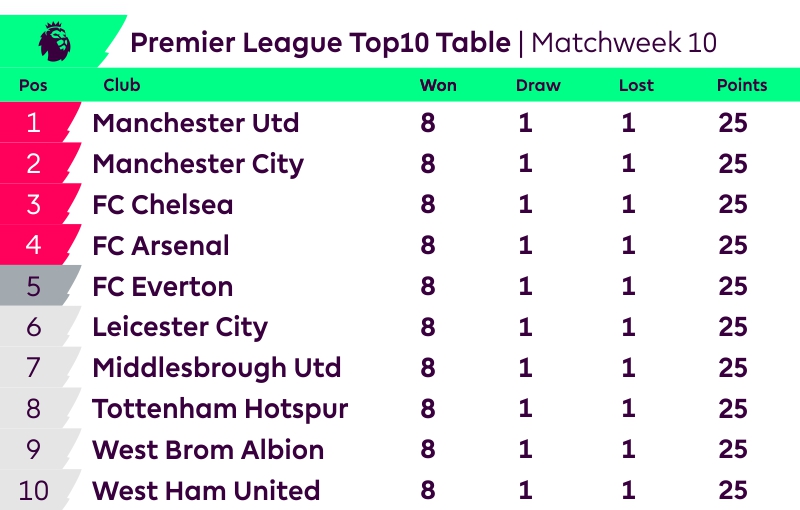Screen dimensions: 800x510
Task: Select Manchester City in the table
Action: pyautogui.click(x=198, y=164)
